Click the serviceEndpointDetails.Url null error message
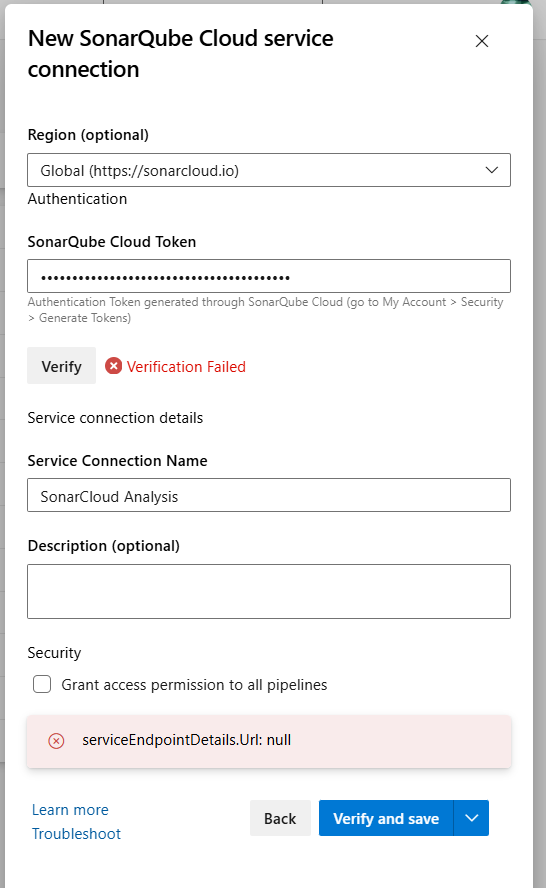The width and height of the screenshot is (546, 888). pyautogui.click(x=187, y=740)
